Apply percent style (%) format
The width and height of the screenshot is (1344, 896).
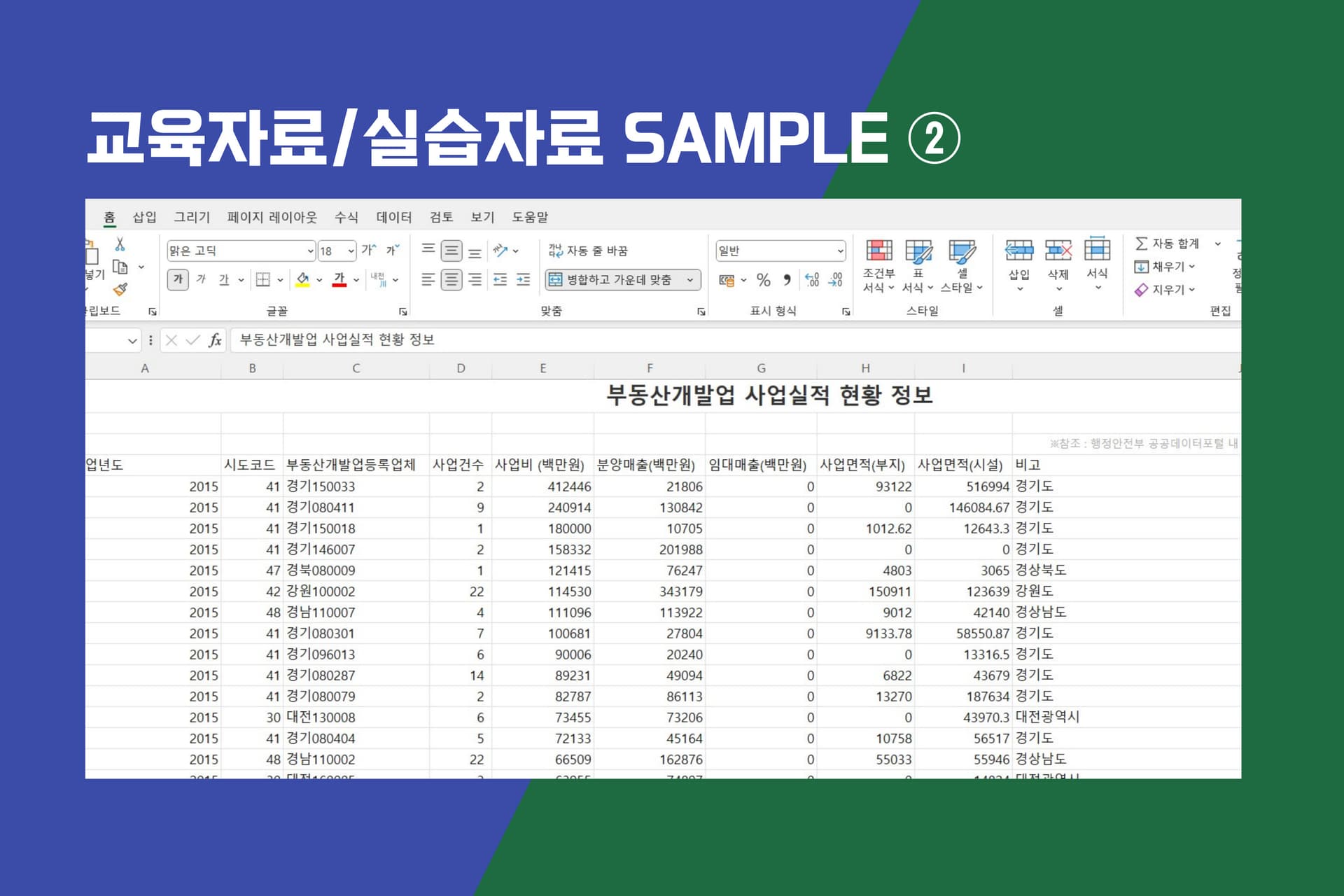[764, 280]
